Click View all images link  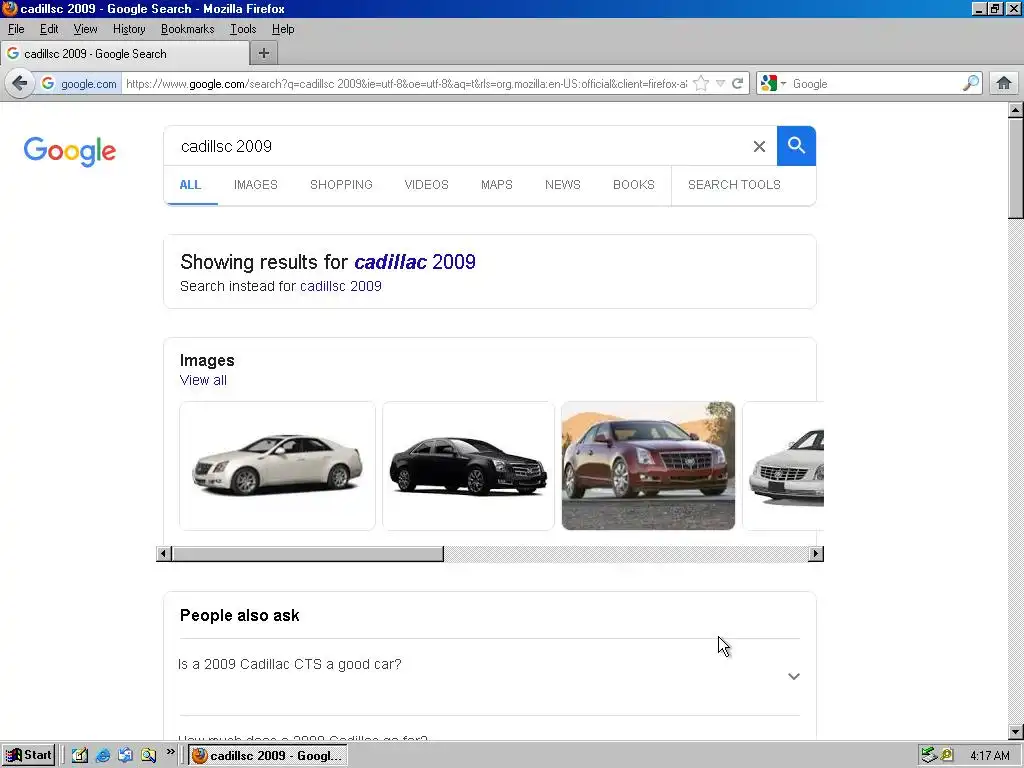pos(203,380)
